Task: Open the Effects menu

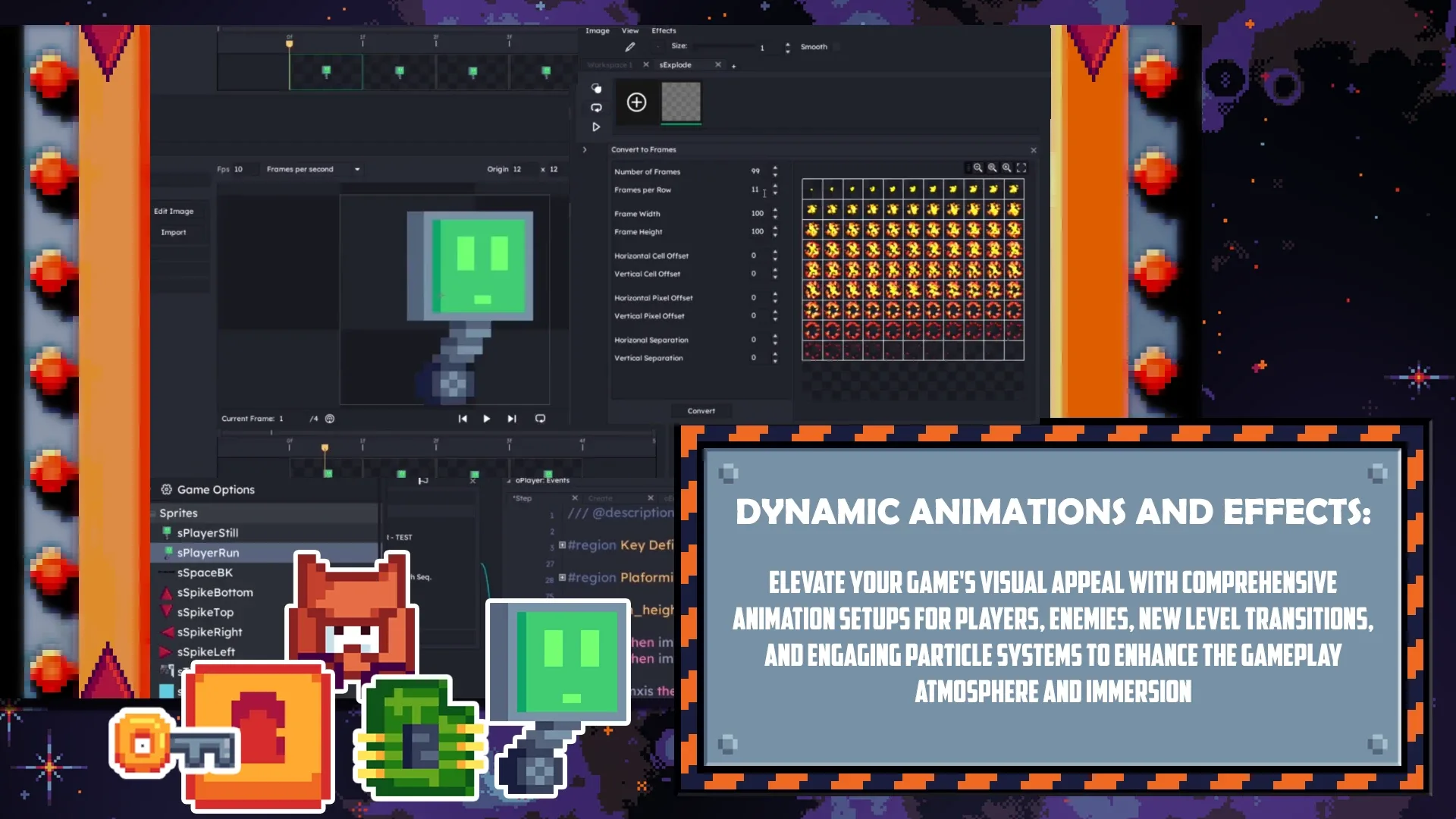Action: (x=664, y=30)
